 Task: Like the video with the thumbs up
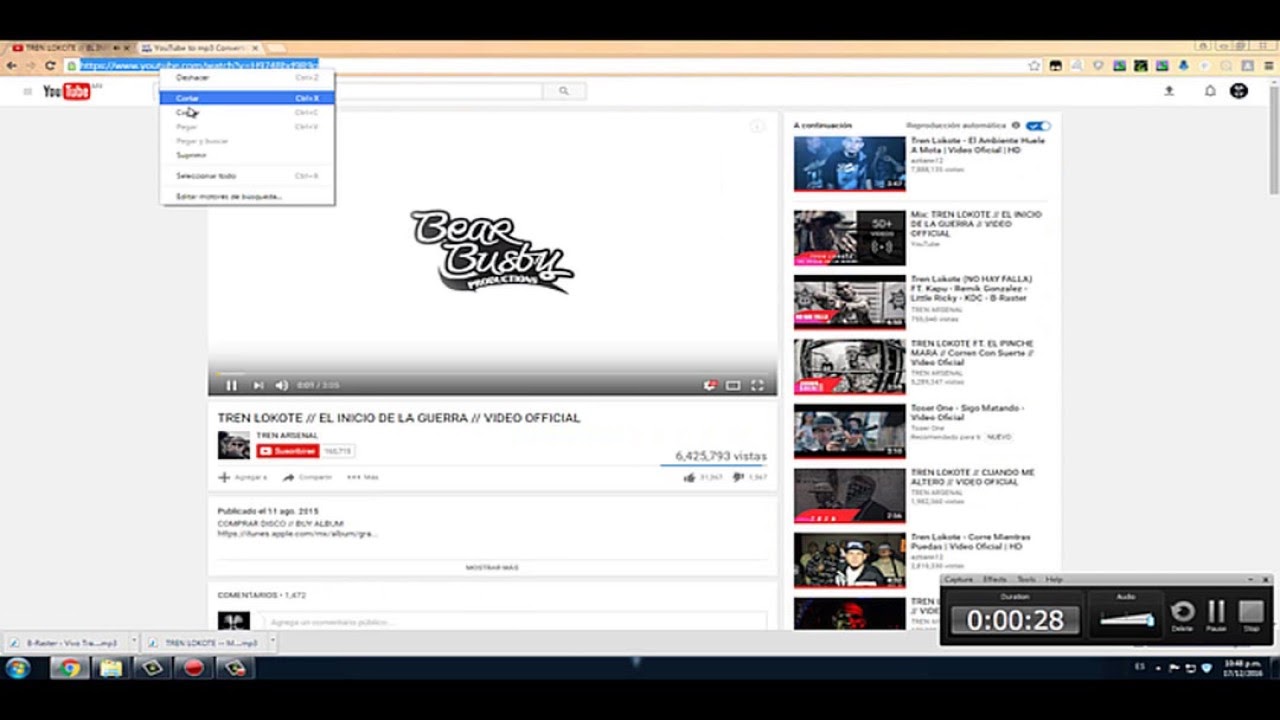689,478
